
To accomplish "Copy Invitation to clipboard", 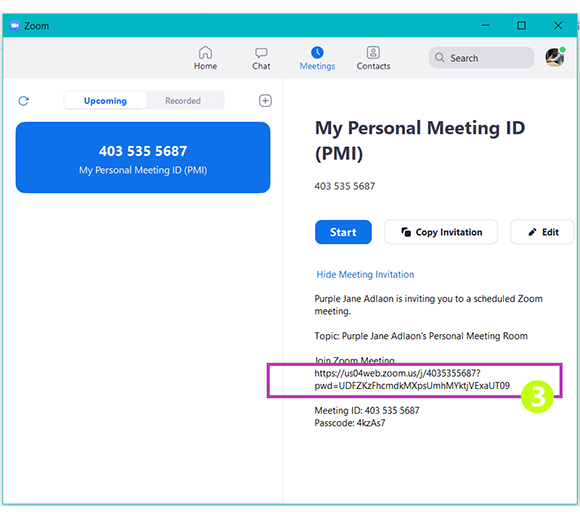I will 441,232.
